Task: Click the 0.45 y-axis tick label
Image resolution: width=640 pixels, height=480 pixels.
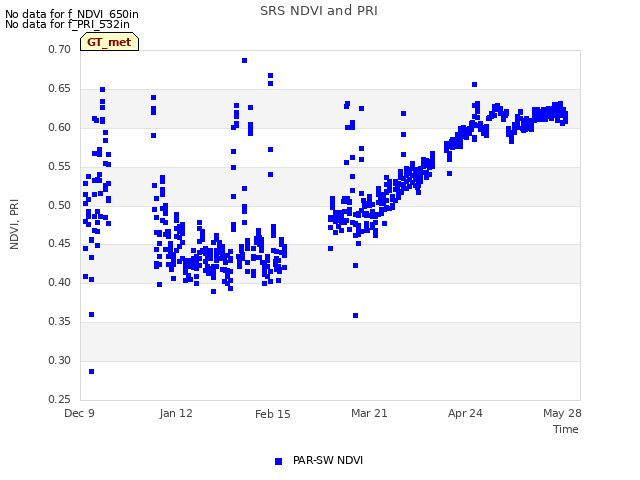Action: point(60,244)
